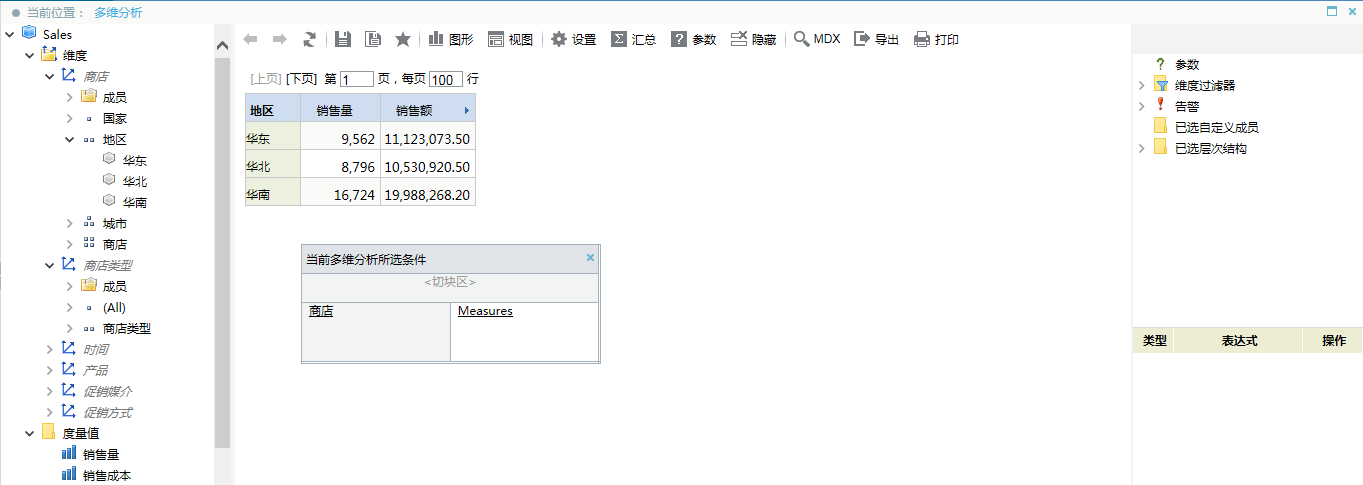
Task: Select the (All) level in the tree
Action: [x=114, y=307]
